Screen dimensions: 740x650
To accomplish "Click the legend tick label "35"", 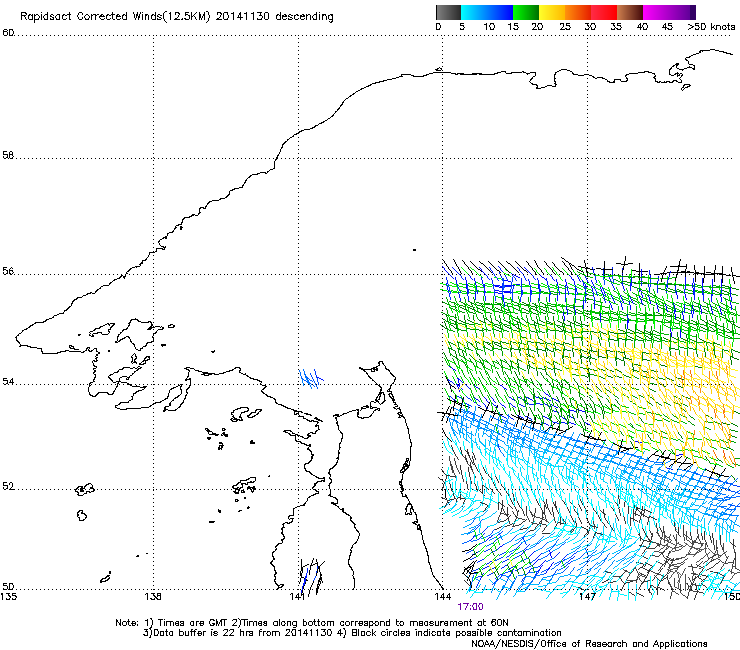I will [x=616, y=26].
